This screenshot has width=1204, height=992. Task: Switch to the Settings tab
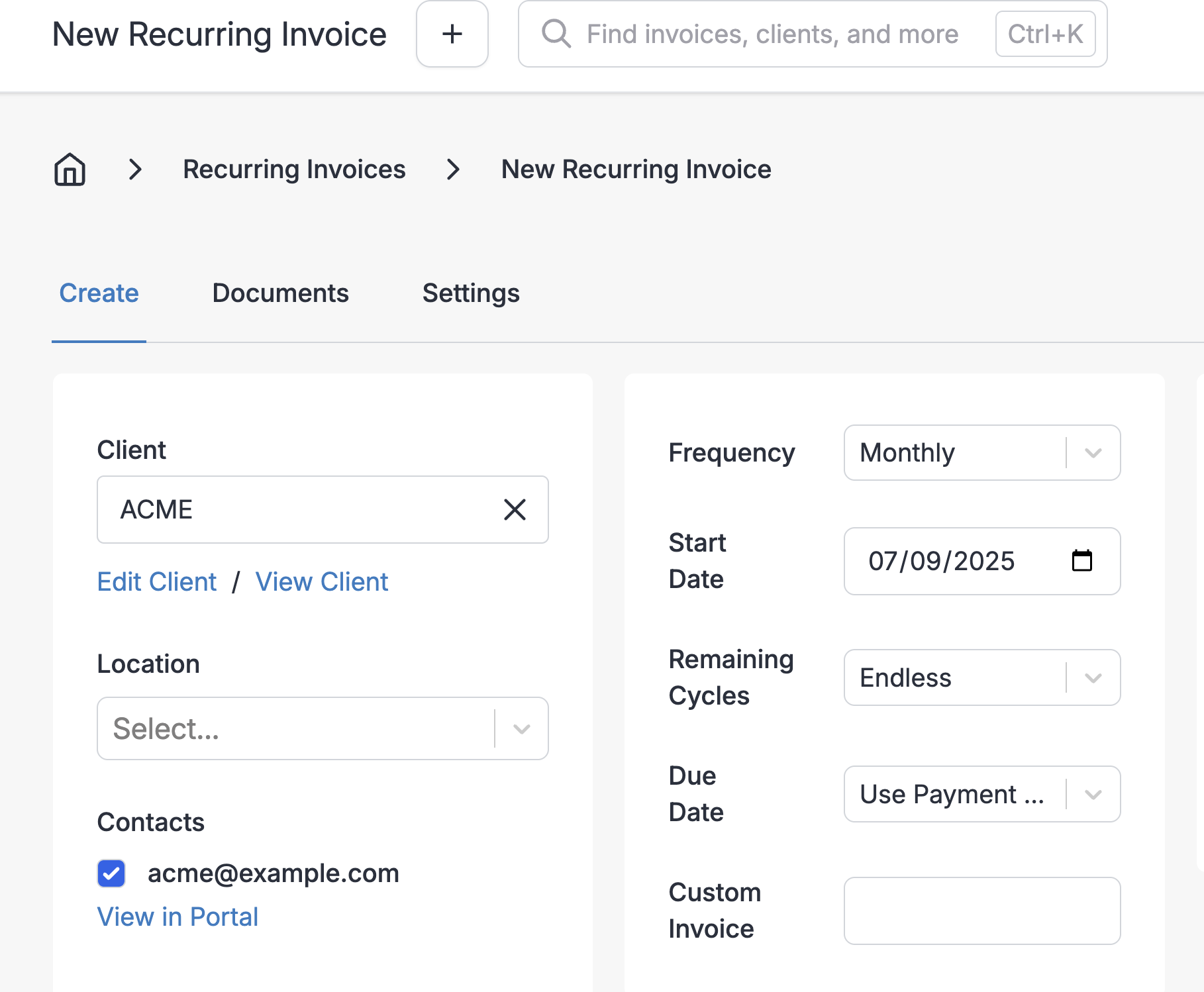[x=471, y=293]
